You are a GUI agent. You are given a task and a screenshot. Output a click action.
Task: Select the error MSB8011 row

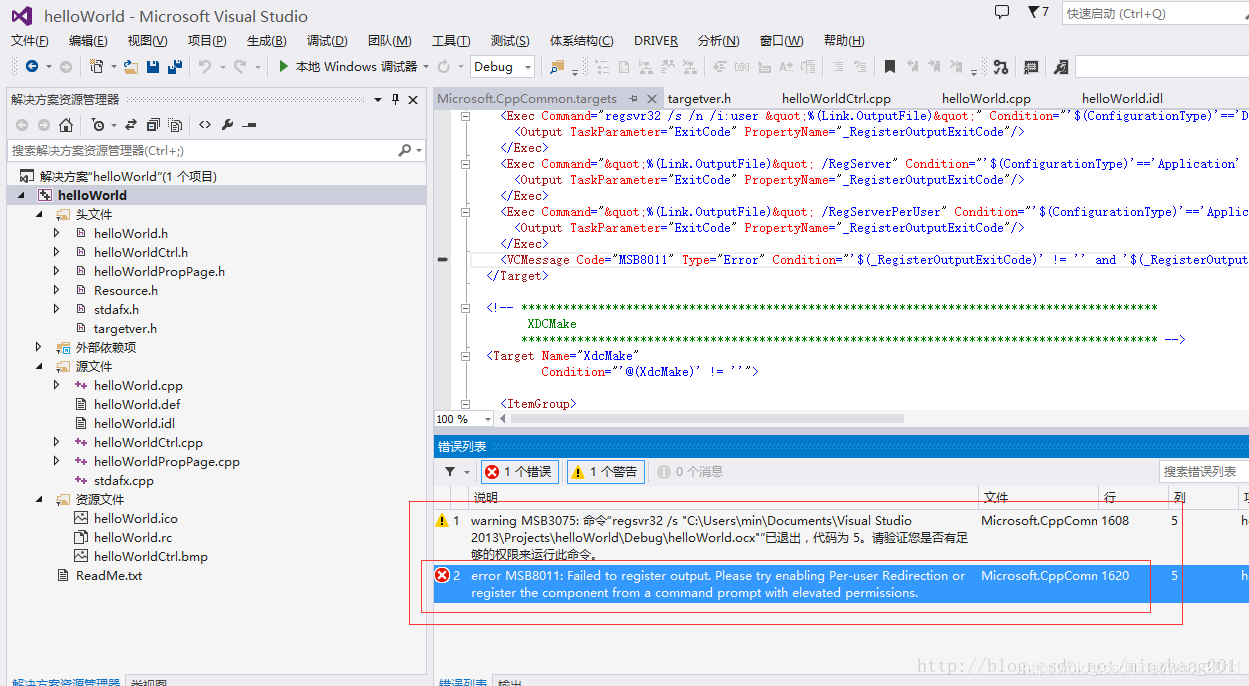(x=840, y=584)
